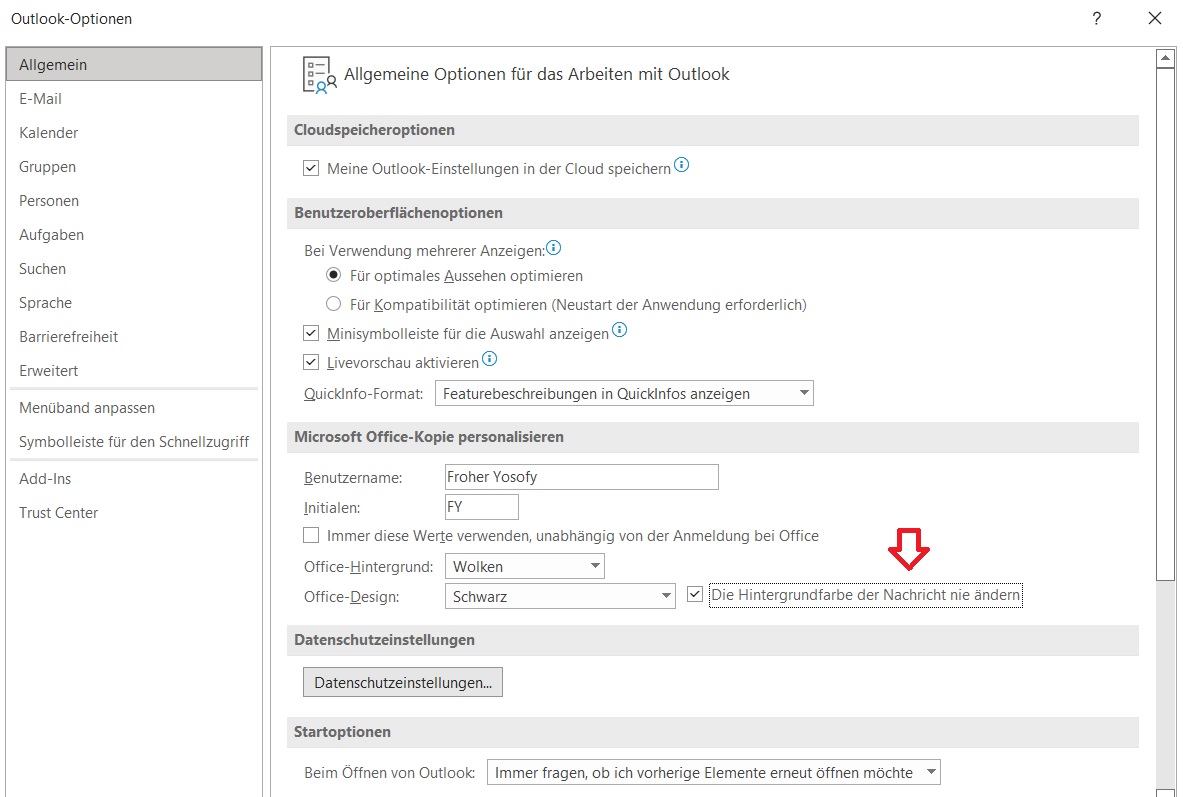The width and height of the screenshot is (1183, 797).
Task: Toggle Minisymbolleiste für die Auswahl anzeigen
Action: pyautogui.click(x=311, y=333)
